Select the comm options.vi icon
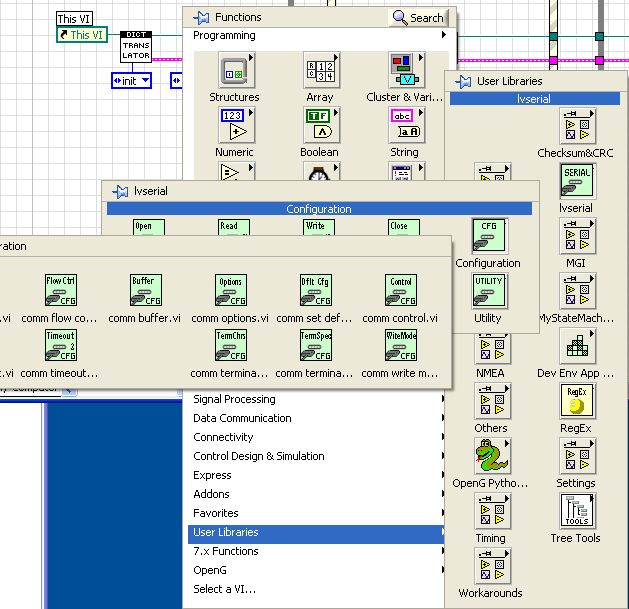The height and width of the screenshot is (609, 629). point(231,290)
